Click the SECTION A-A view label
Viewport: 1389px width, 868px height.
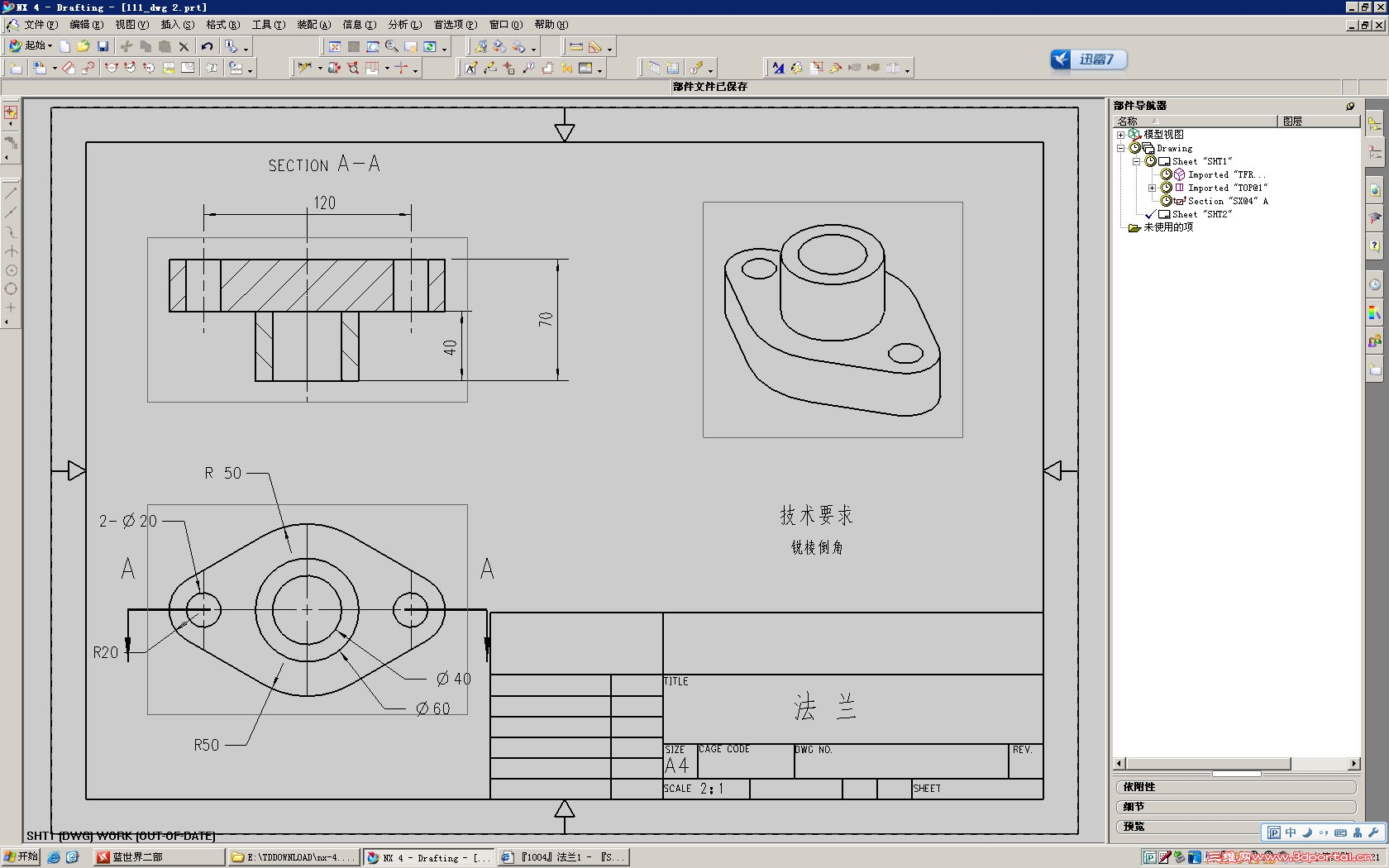[324, 165]
